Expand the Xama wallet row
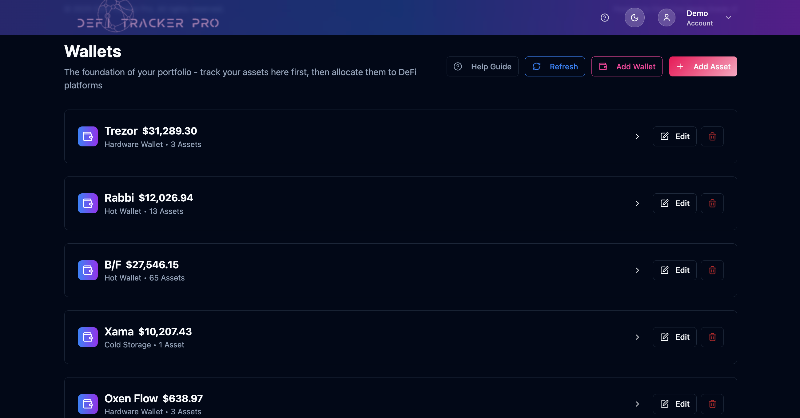The width and height of the screenshot is (800, 418). point(637,337)
